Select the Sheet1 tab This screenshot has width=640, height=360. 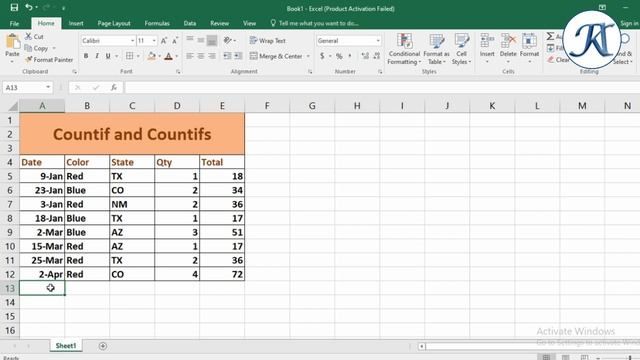click(x=66, y=346)
